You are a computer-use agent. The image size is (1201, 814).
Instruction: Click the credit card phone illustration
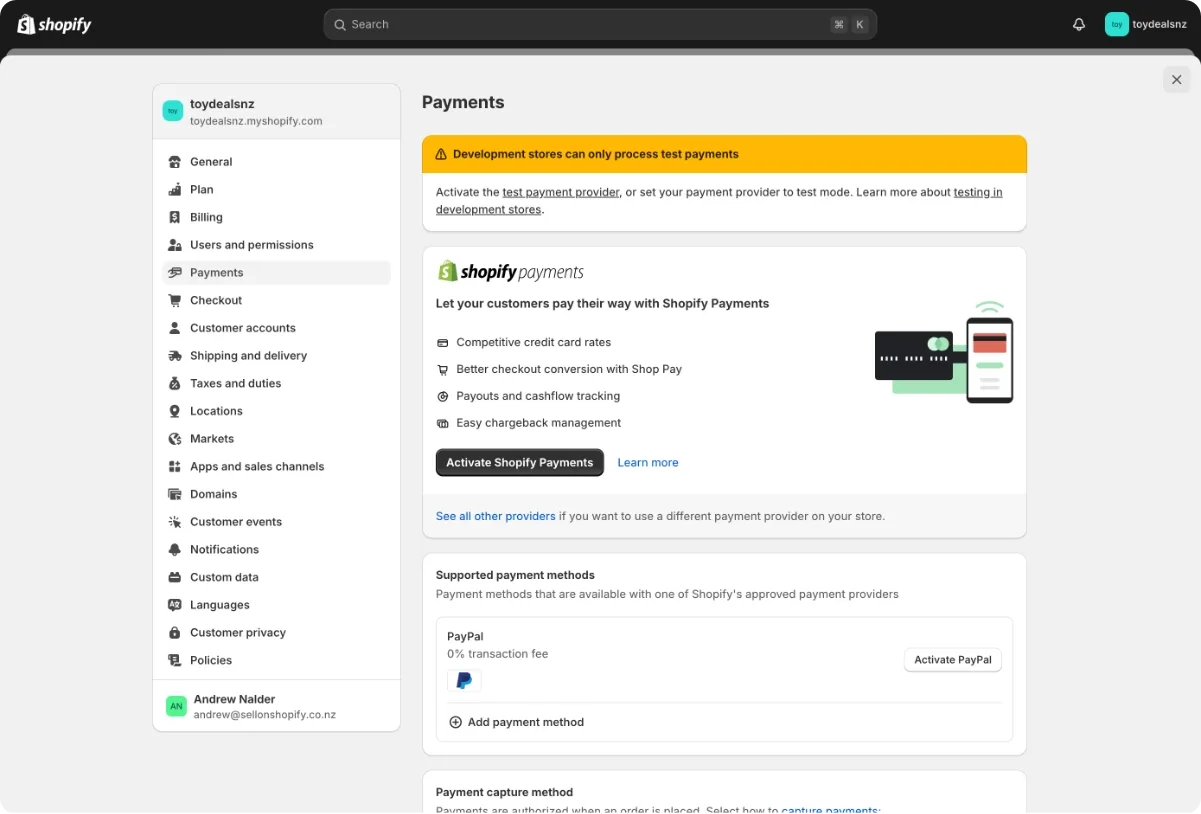[944, 353]
